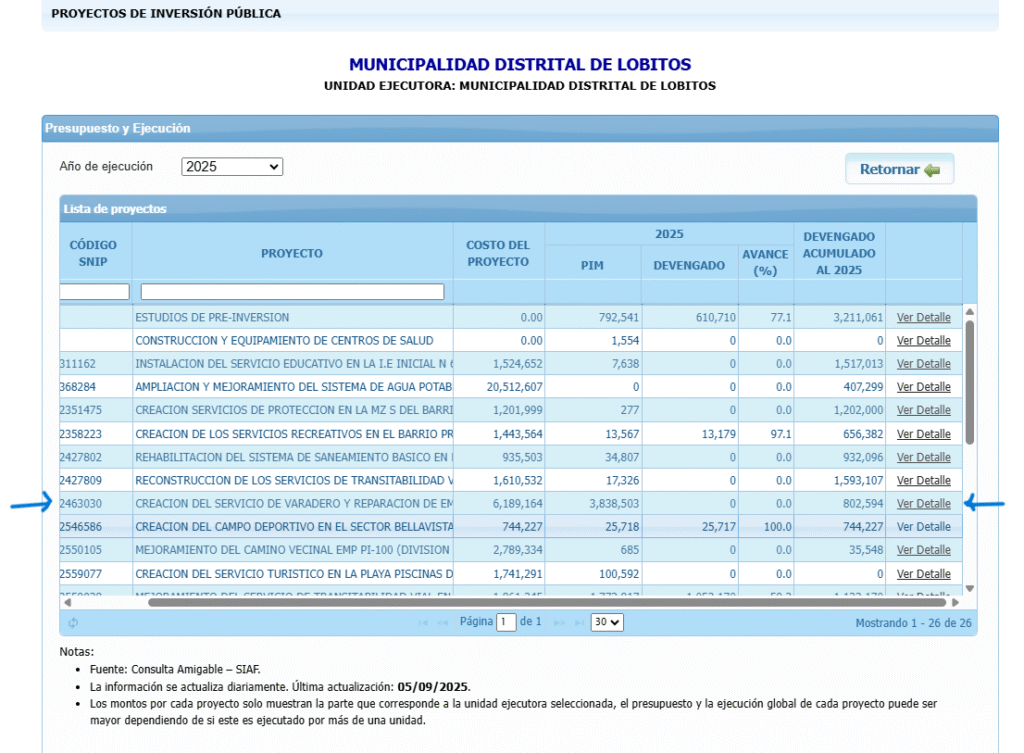This screenshot has height=753, width=1024.
Task: Sort by the DEVENGADO ACUMULADO AL 2025 header
Action: [x=839, y=253]
